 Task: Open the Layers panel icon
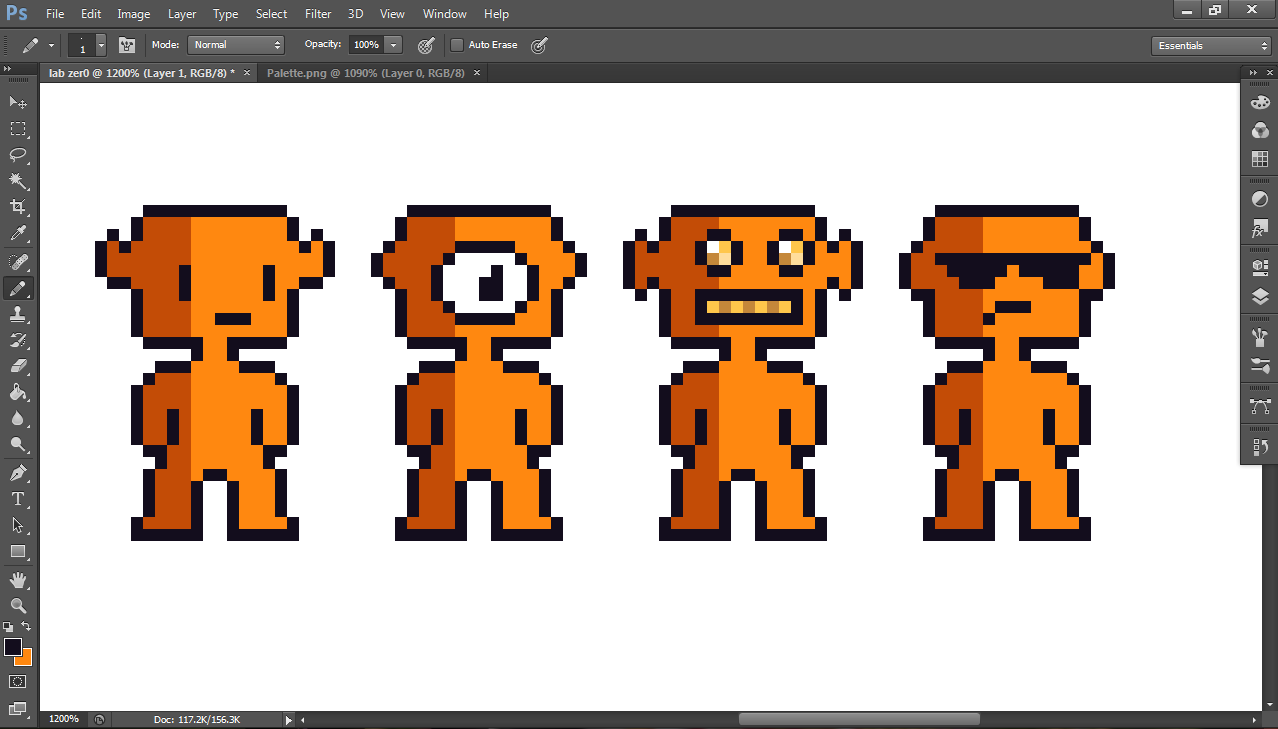click(x=1260, y=297)
